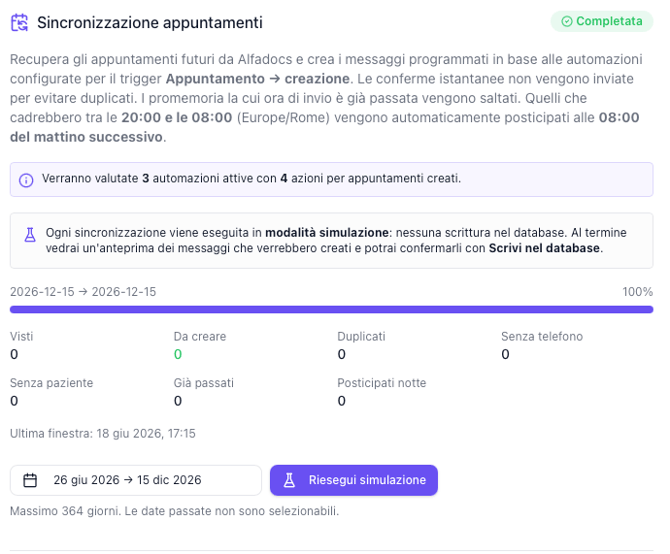
Task: Click the Senza paziente counter
Action: 51,392
